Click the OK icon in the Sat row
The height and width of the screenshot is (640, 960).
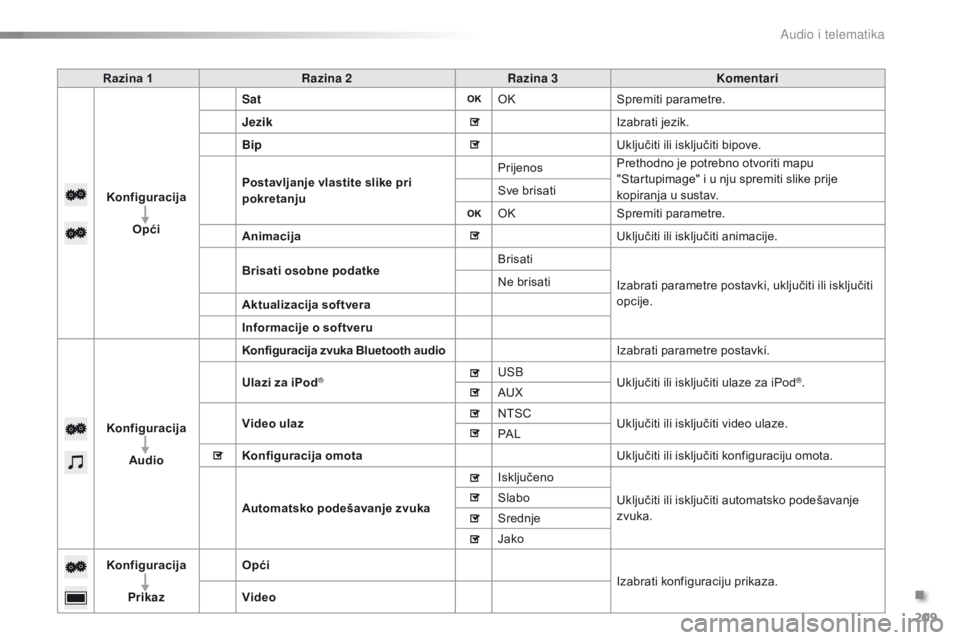point(473,99)
